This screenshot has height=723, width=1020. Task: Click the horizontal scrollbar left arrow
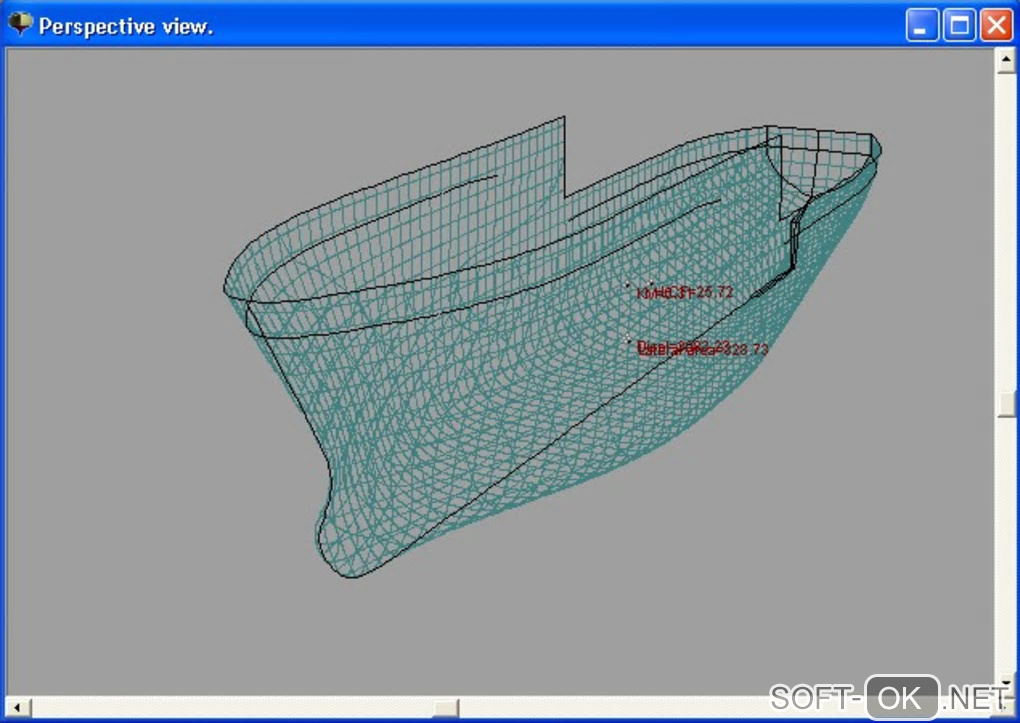(18, 707)
